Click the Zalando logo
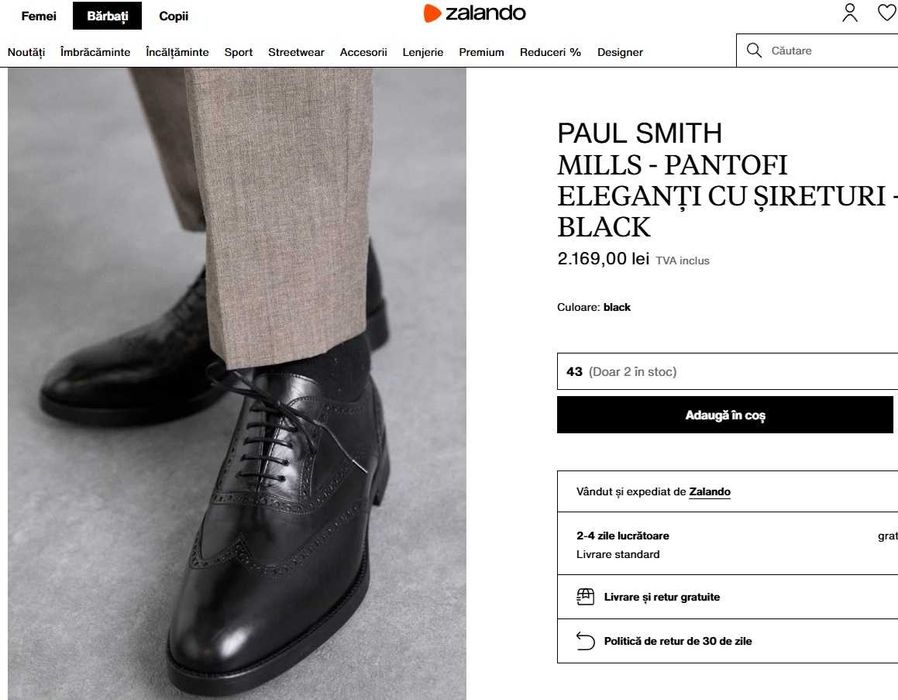The height and width of the screenshot is (700, 898). click(474, 13)
